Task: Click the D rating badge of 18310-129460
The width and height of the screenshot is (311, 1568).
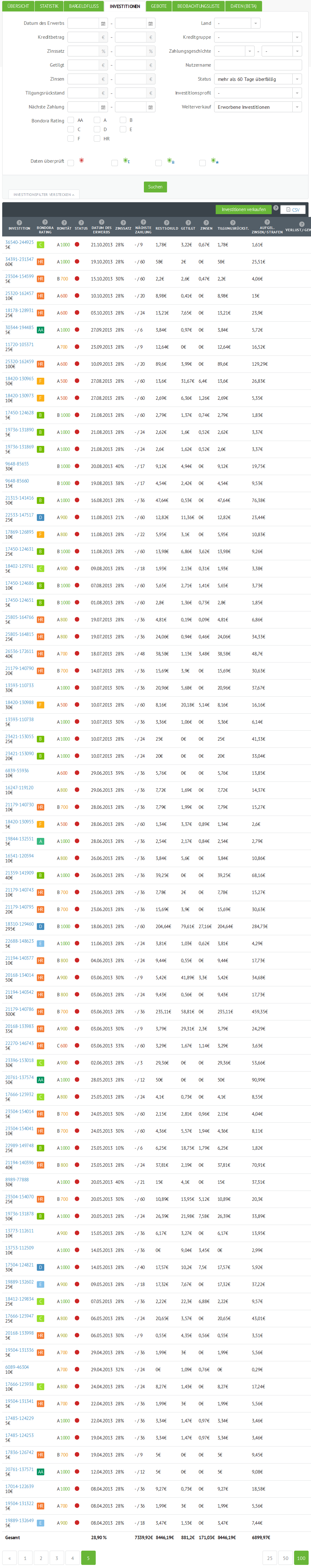Action: click(41, 927)
